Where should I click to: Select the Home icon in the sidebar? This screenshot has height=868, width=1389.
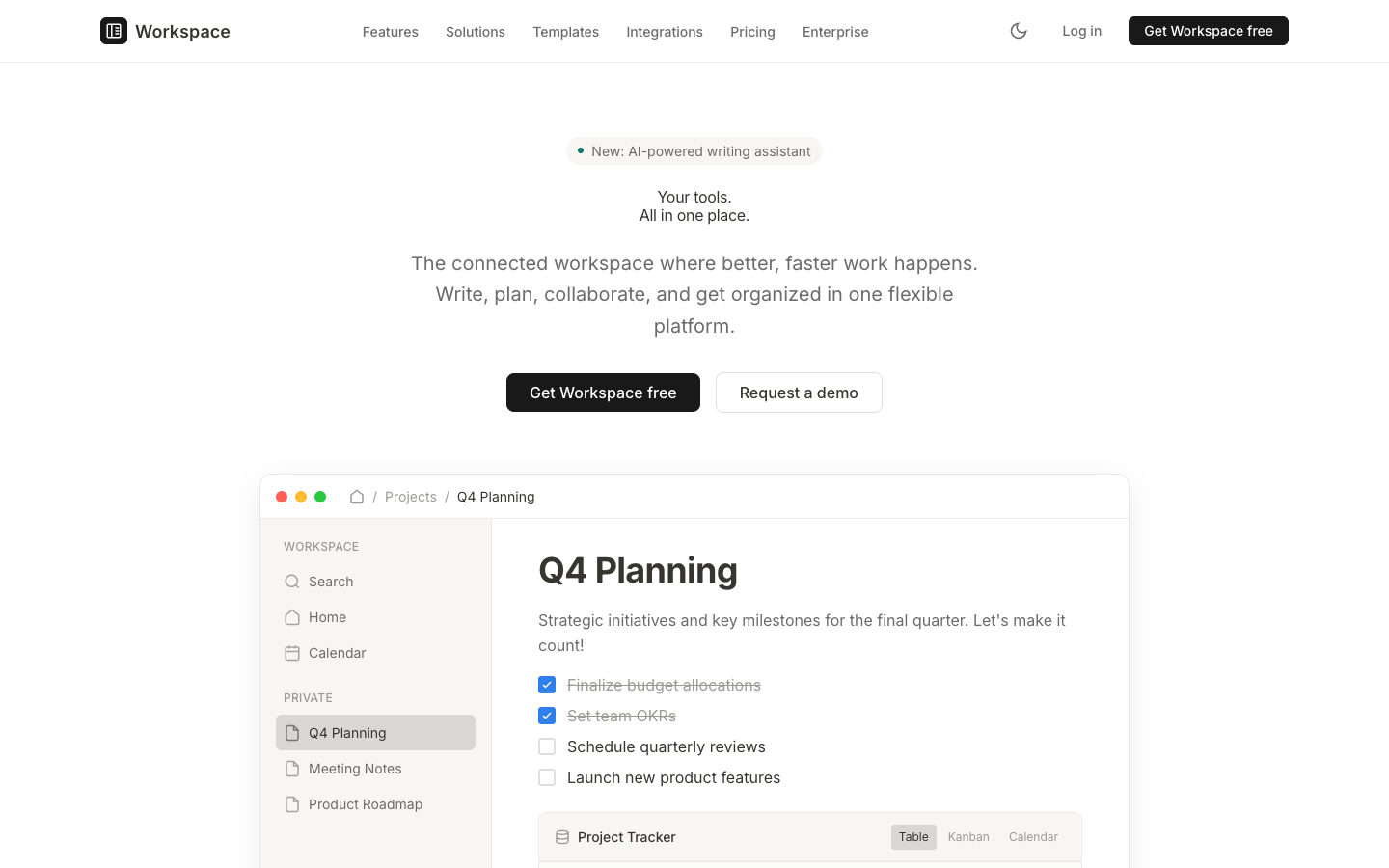click(292, 617)
